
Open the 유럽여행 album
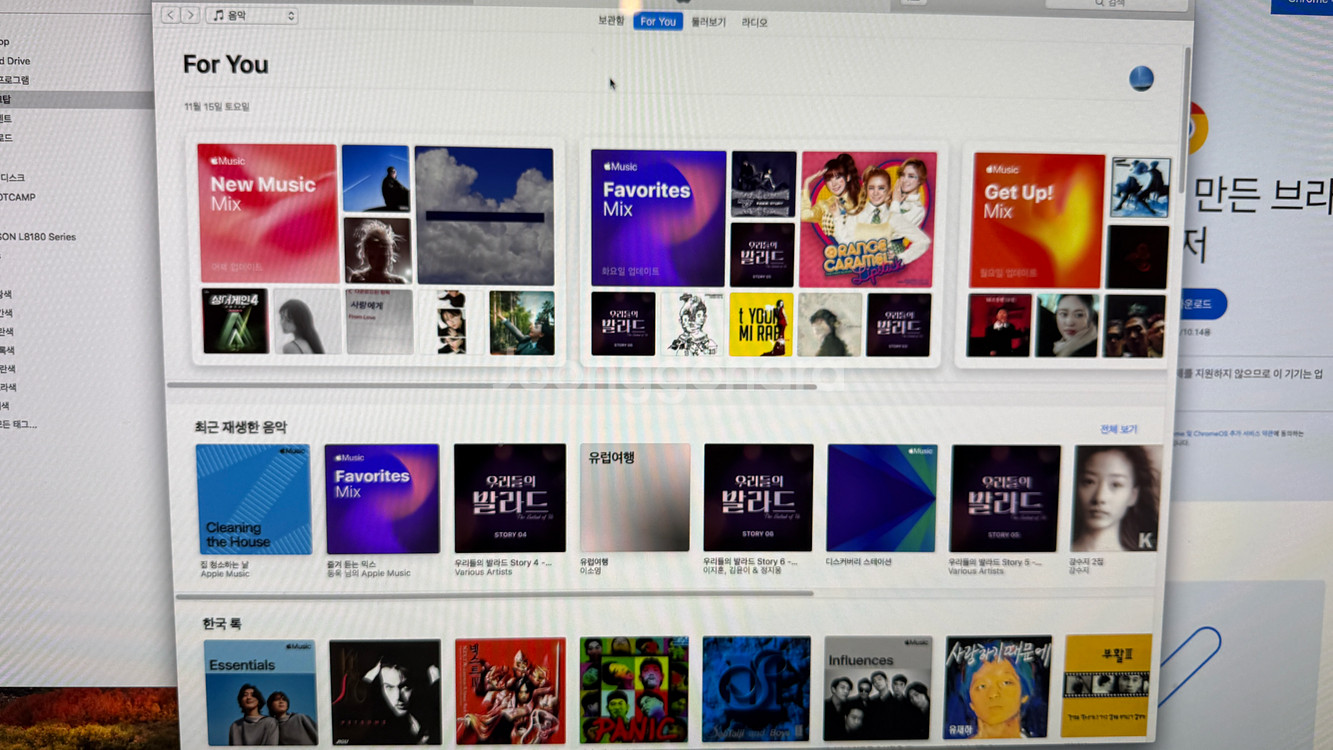634,497
